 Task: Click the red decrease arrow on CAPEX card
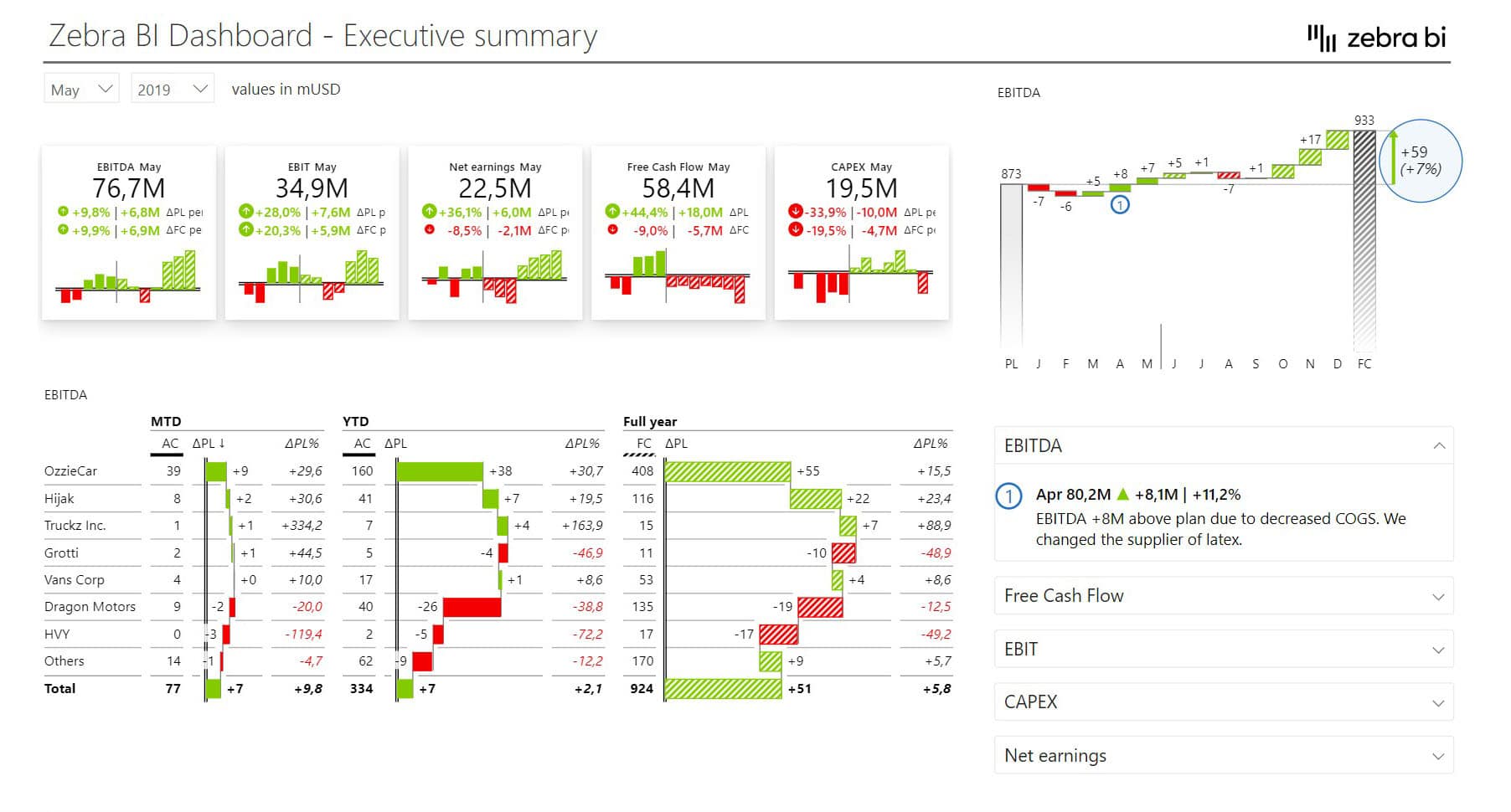(797, 212)
